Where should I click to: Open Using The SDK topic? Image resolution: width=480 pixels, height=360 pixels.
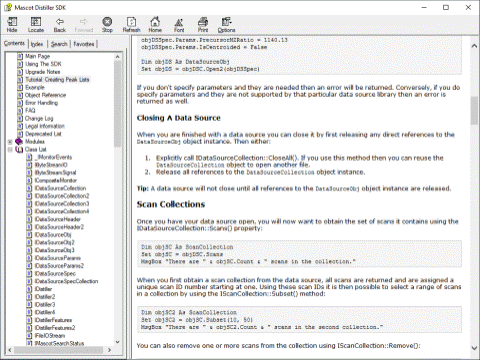pos(43,64)
